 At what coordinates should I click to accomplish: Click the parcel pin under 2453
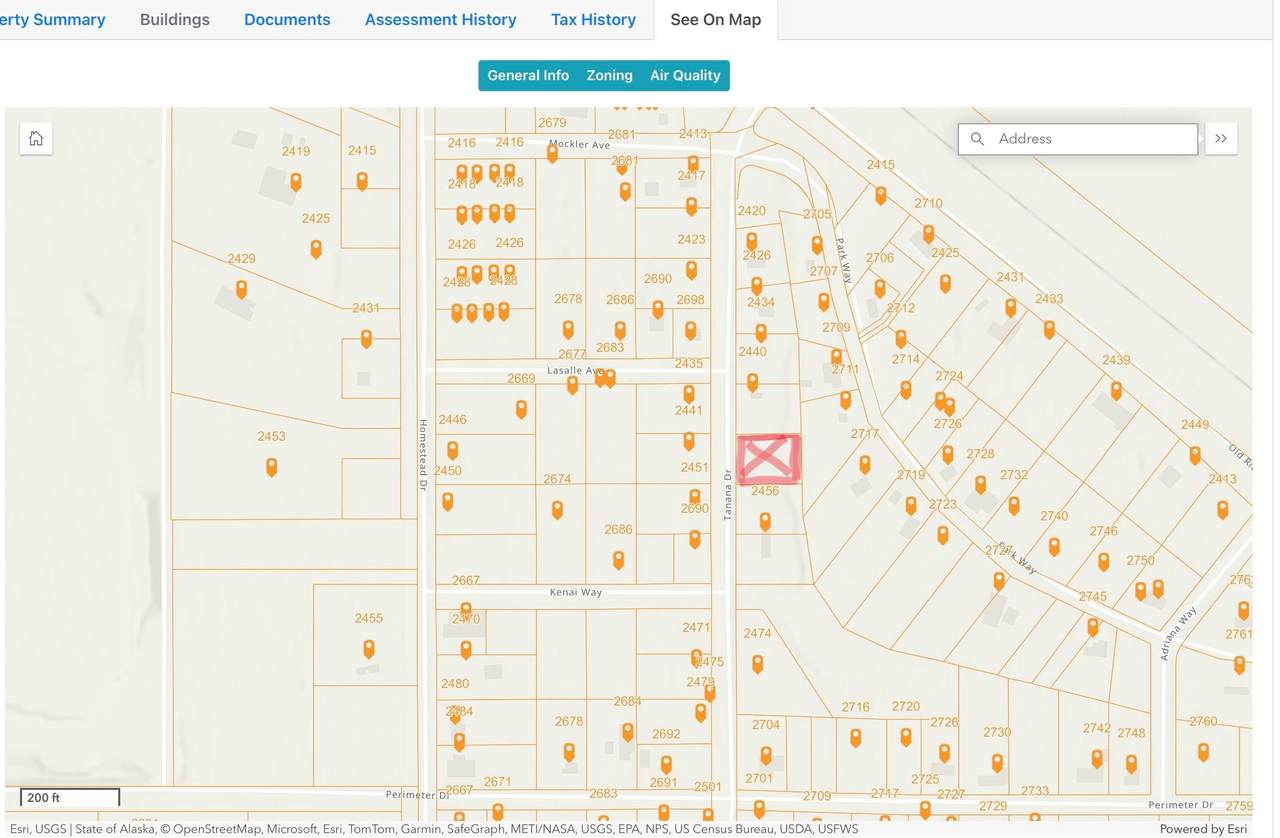pyautogui.click(x=271, y=467)
